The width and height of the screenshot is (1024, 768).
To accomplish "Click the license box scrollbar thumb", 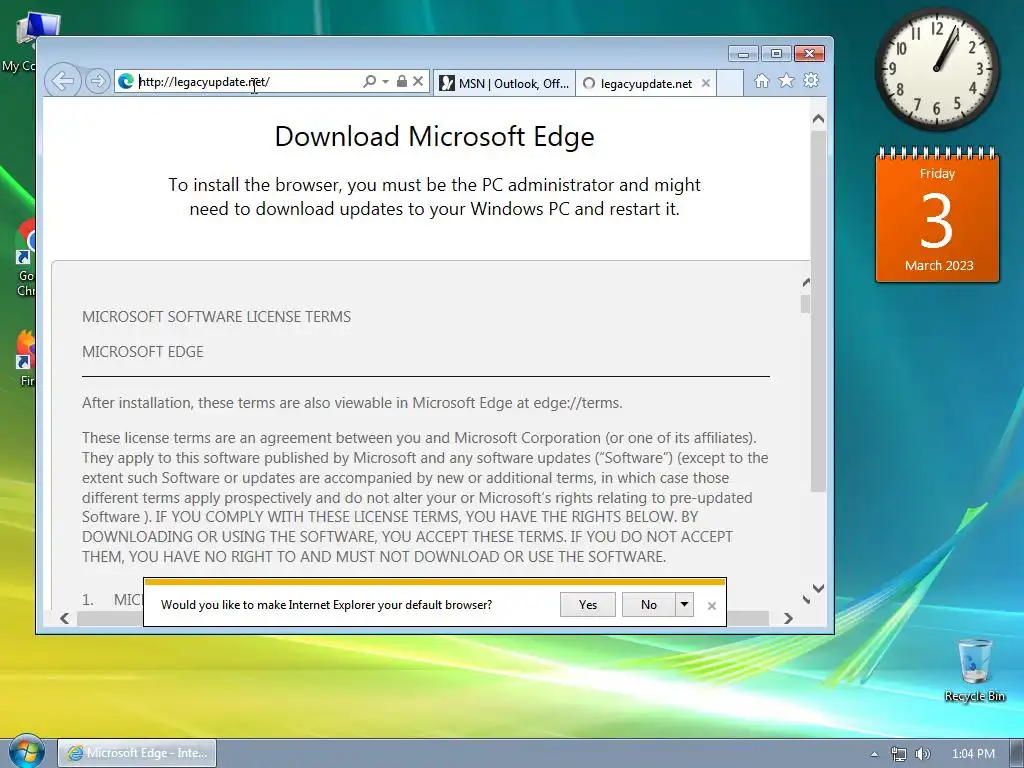I will 806,304.
